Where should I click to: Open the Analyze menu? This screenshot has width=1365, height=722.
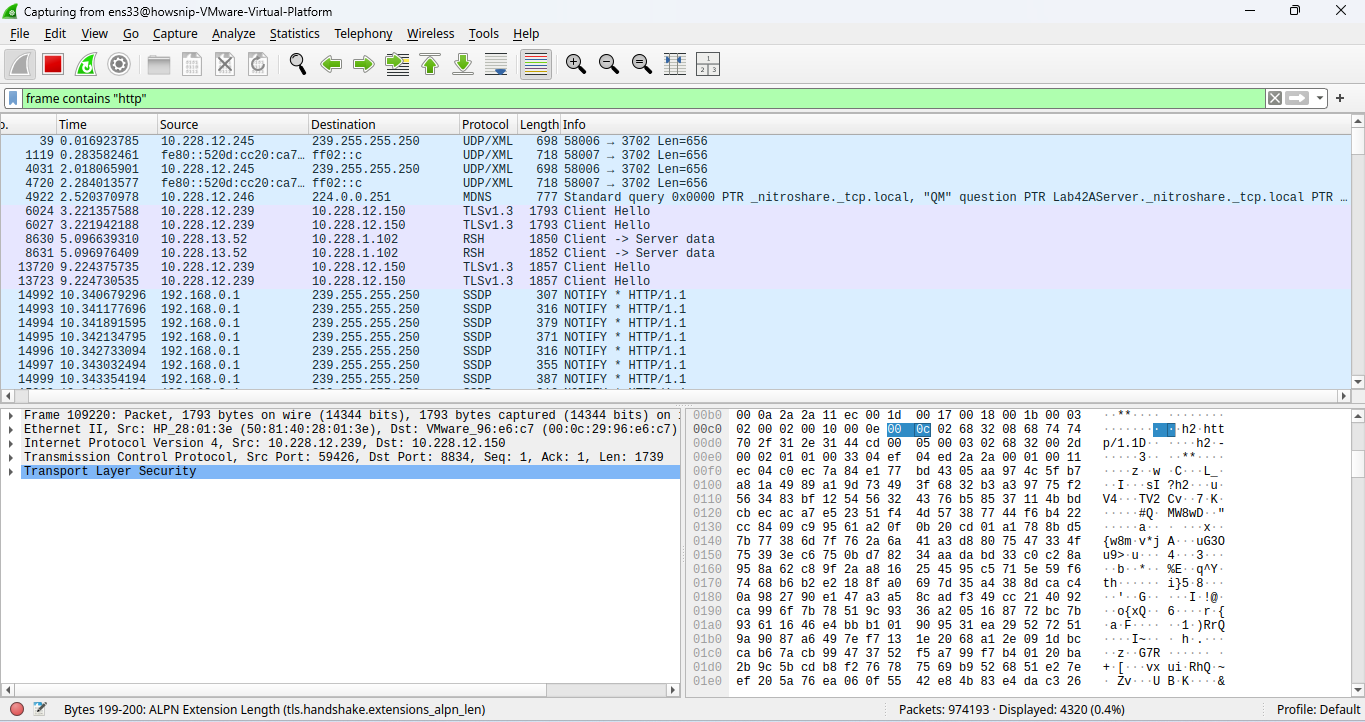(x=234, y=33)
